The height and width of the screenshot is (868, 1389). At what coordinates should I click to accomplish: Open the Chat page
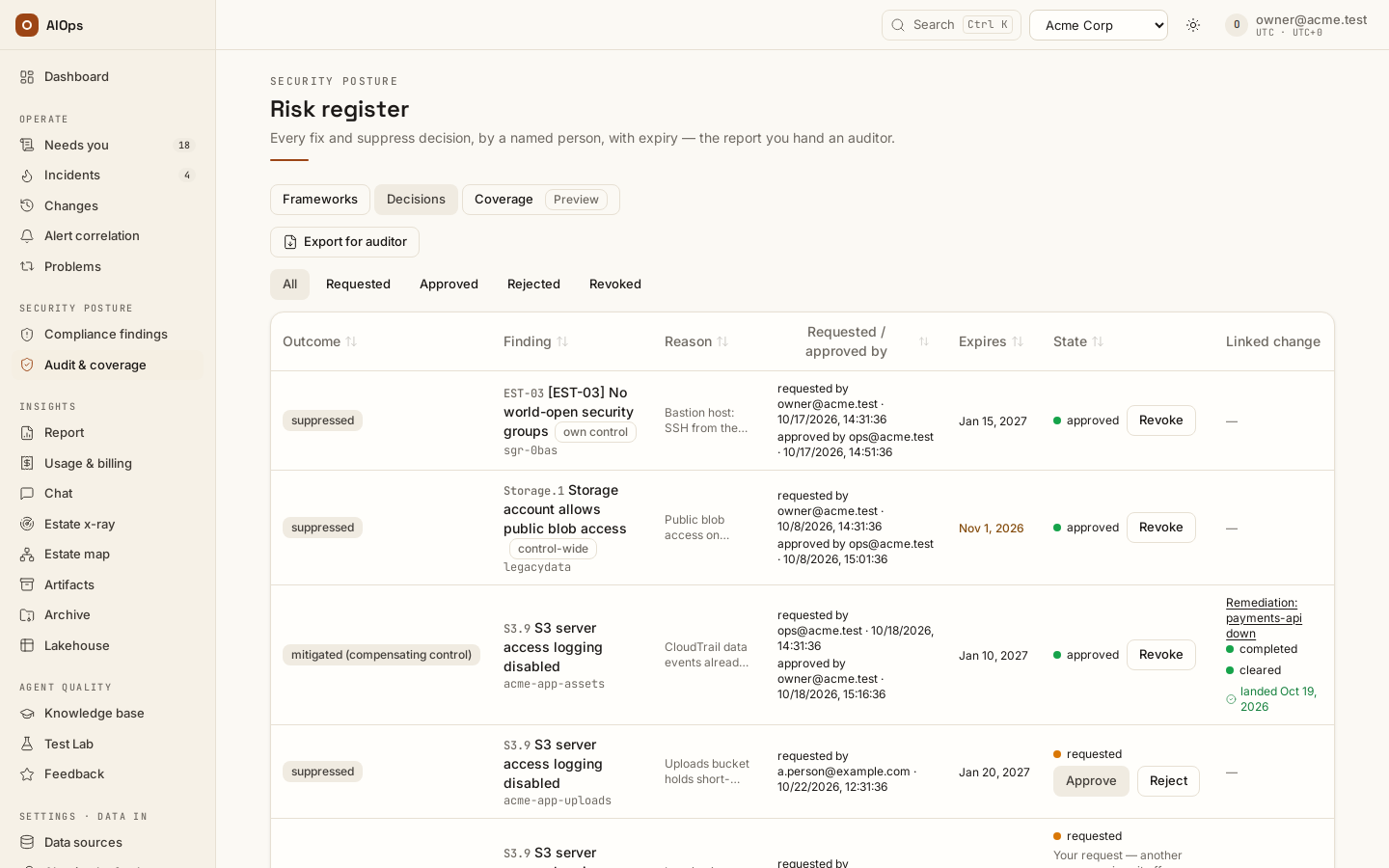[107, 493]
